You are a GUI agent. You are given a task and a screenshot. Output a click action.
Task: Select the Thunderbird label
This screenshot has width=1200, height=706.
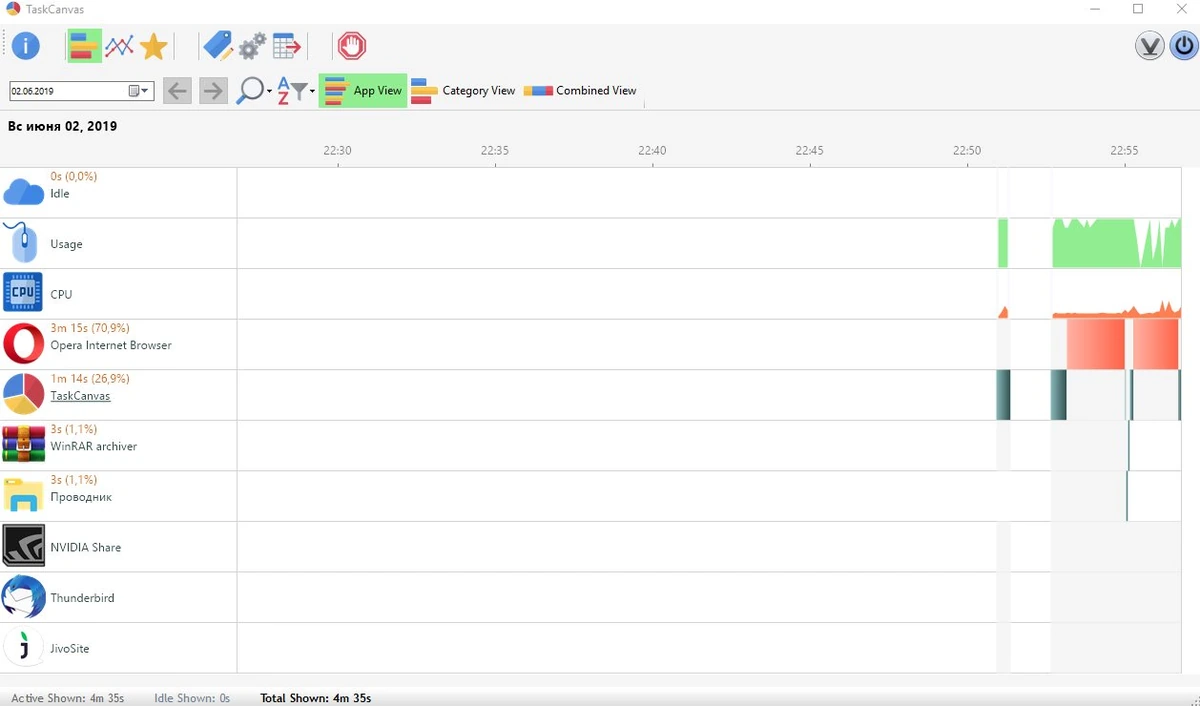[82, 598]
